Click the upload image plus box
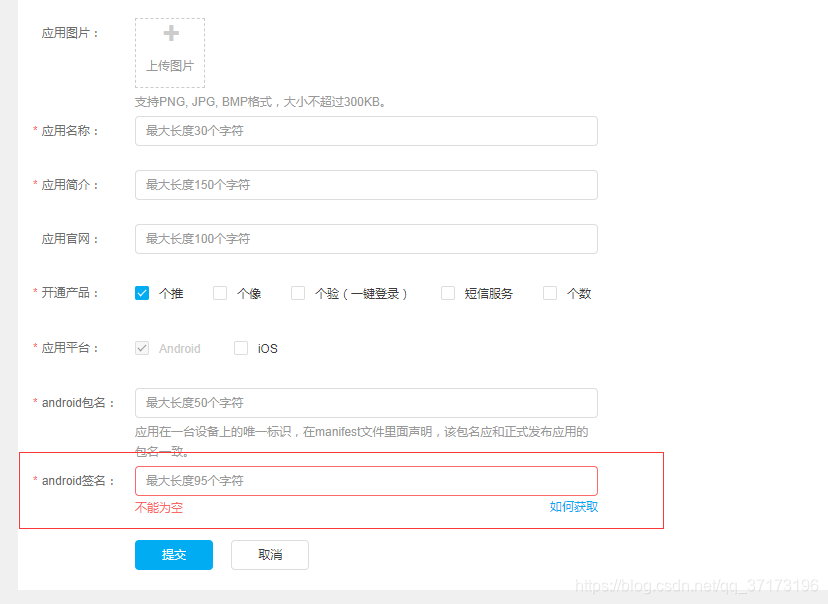 170,53
